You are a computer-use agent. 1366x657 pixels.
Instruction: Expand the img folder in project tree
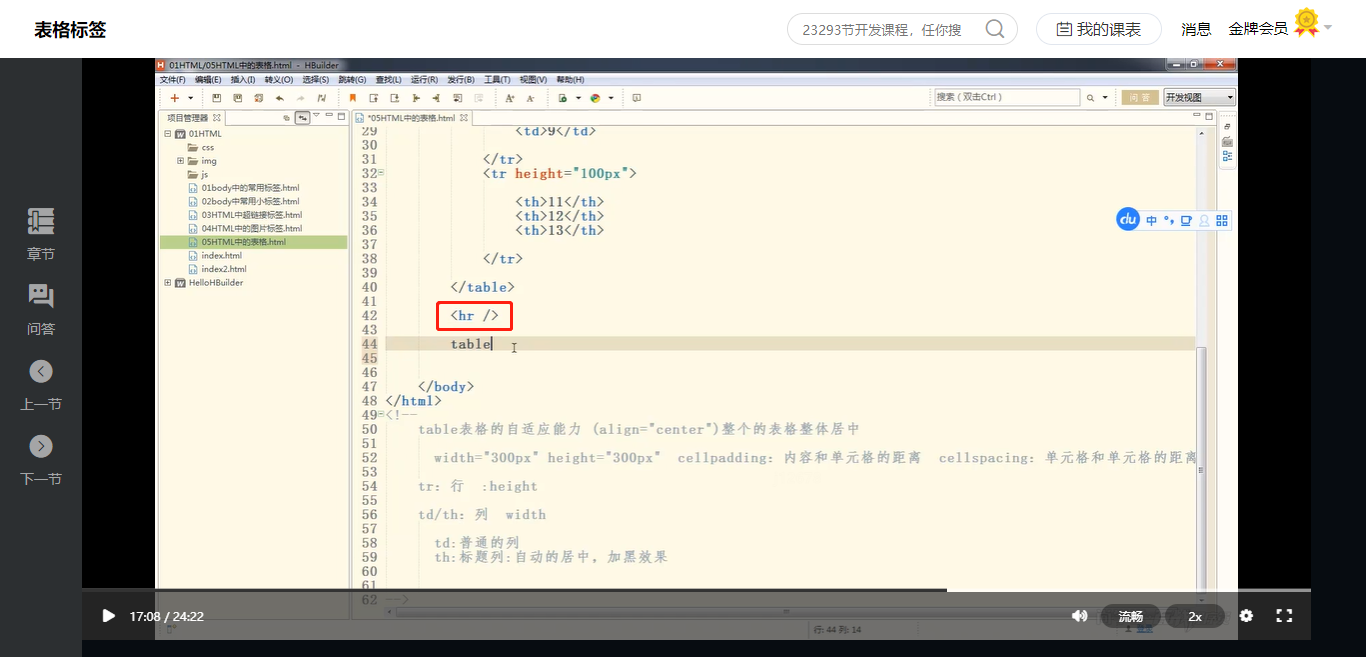[180, 161]
